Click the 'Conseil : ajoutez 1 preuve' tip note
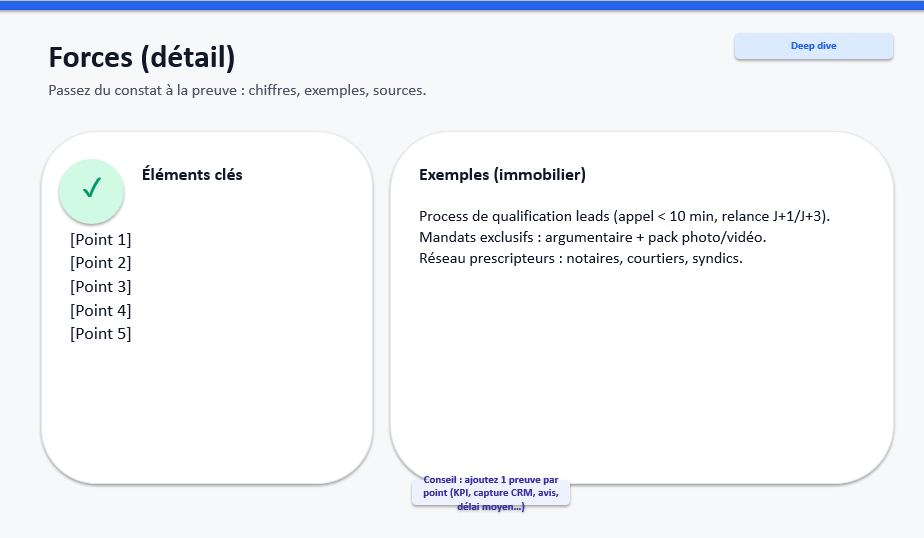This screenshot has width=924, height=538. pyautogui.click(x=490, y=493)
